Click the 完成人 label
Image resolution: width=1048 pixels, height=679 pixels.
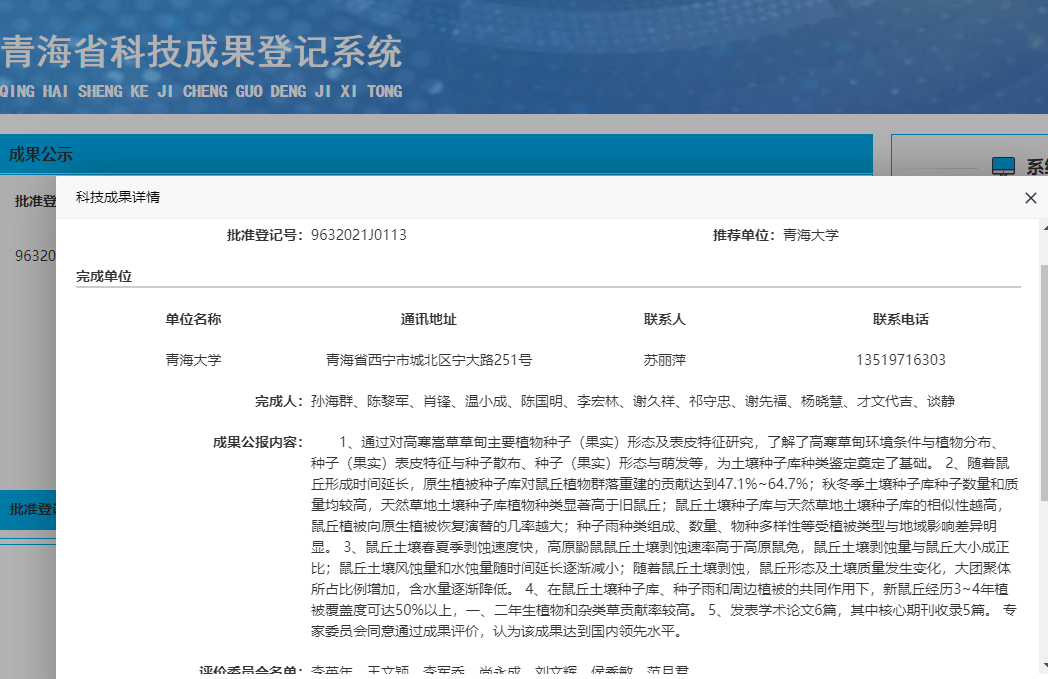pyautogui.click(x=279, y=402)
